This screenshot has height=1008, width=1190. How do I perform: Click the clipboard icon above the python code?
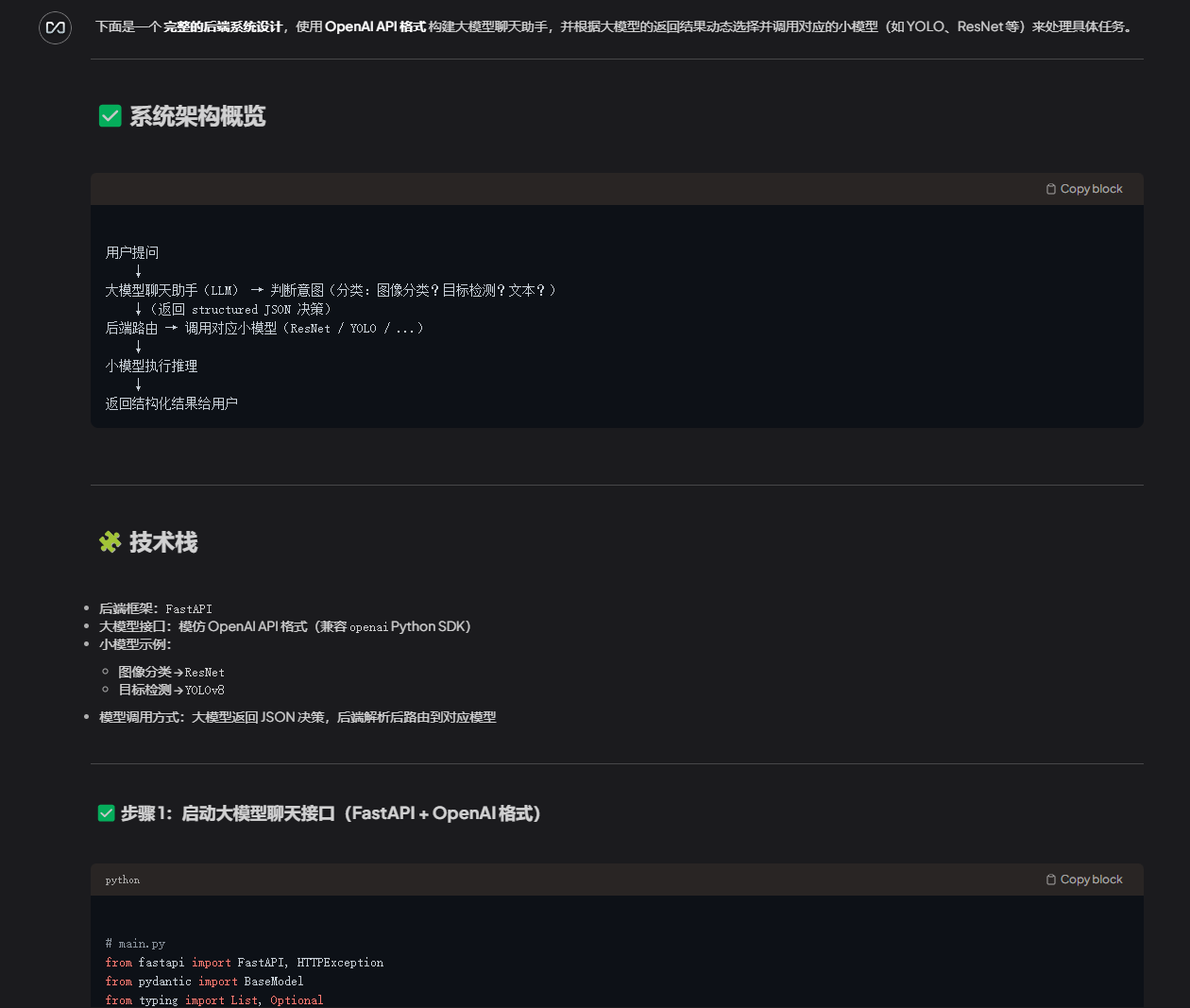1049,880
